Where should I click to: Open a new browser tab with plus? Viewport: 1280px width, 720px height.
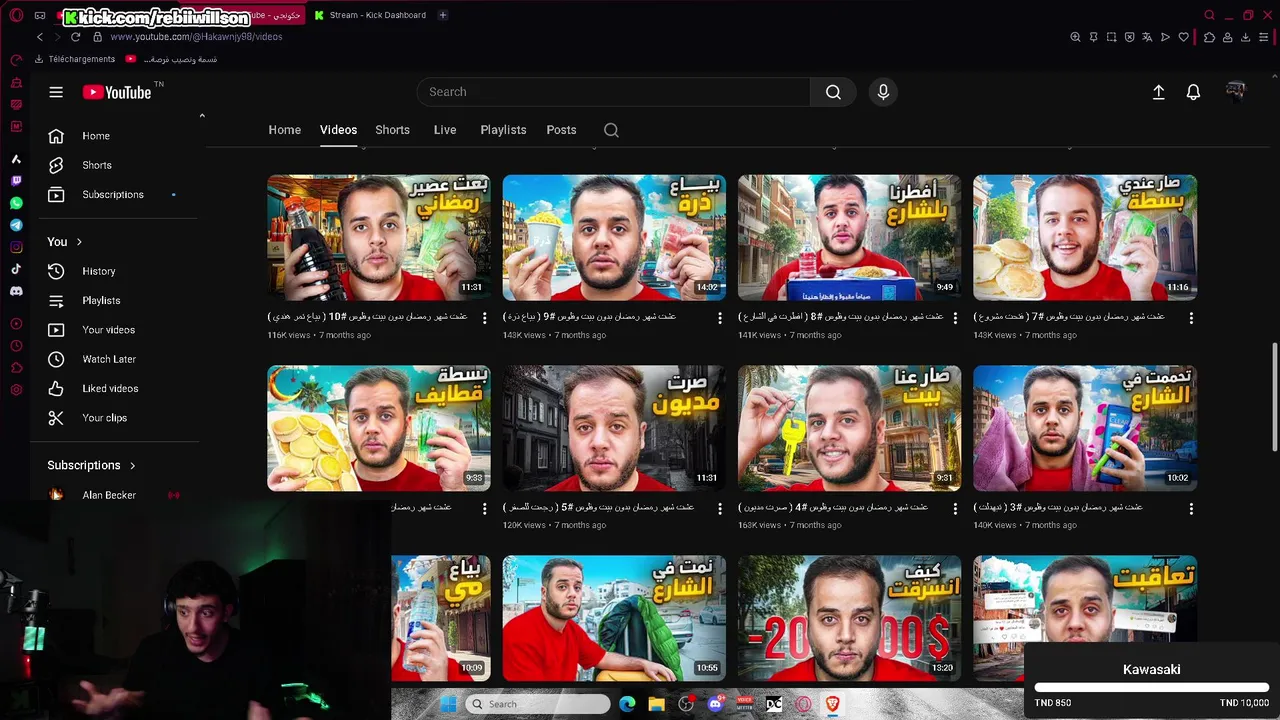(443, 15)
